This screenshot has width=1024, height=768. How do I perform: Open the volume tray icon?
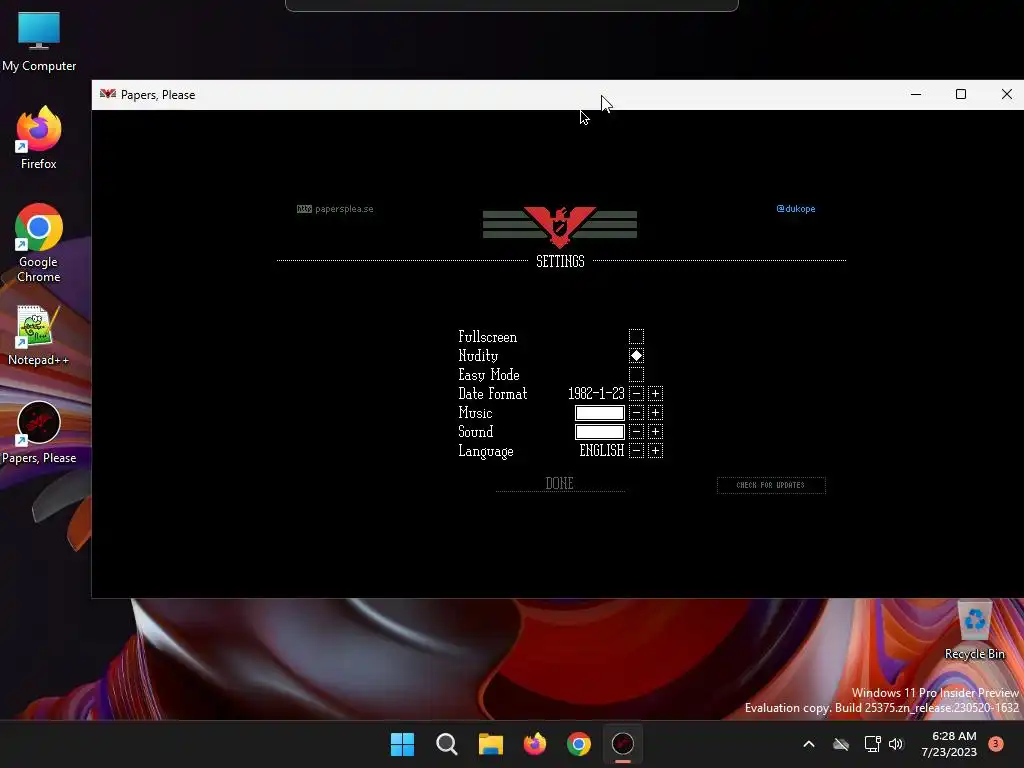(896, 744)
